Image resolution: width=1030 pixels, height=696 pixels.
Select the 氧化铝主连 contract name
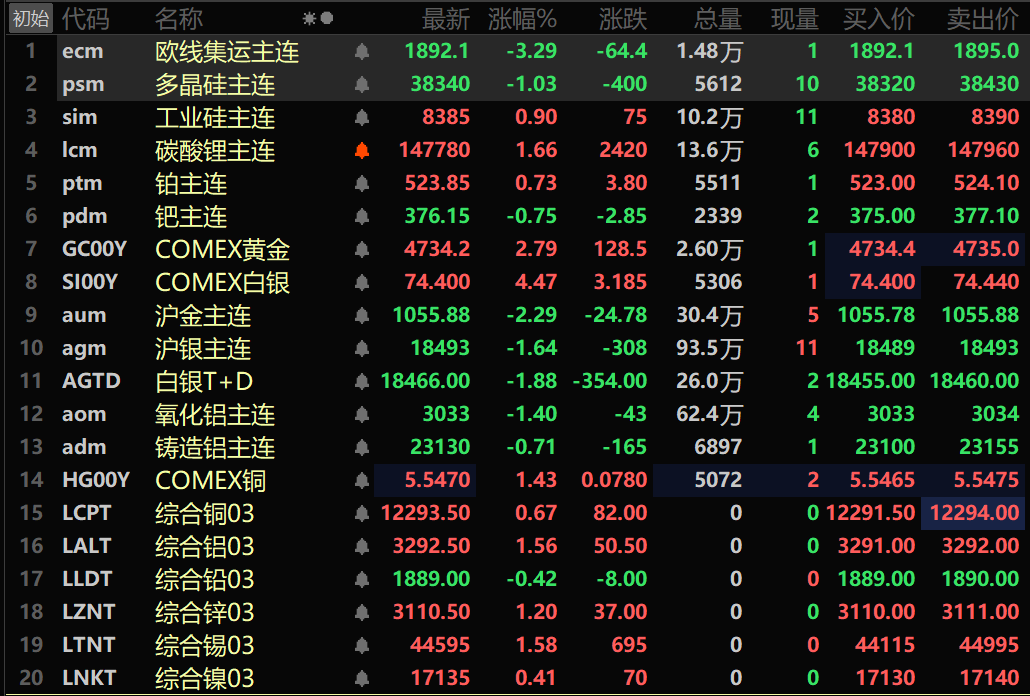pos(215,415)
